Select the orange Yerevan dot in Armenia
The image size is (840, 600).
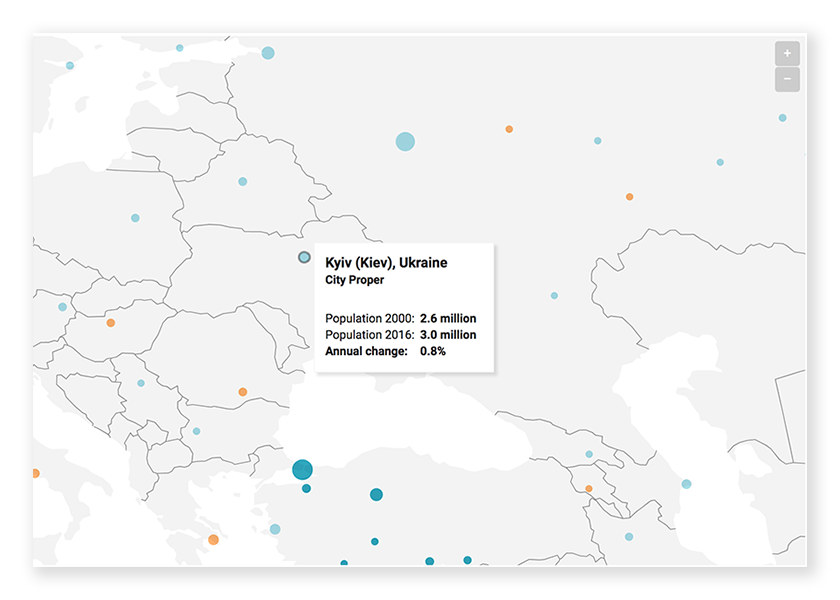[588, 489]
